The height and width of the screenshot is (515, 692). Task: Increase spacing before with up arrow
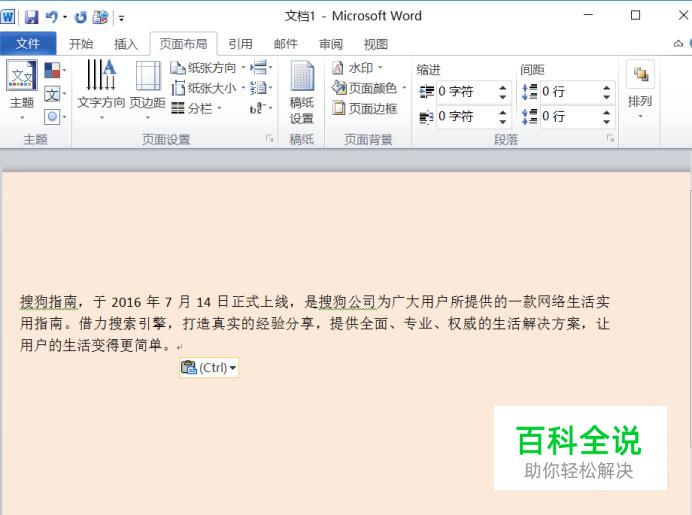(607, 87)
